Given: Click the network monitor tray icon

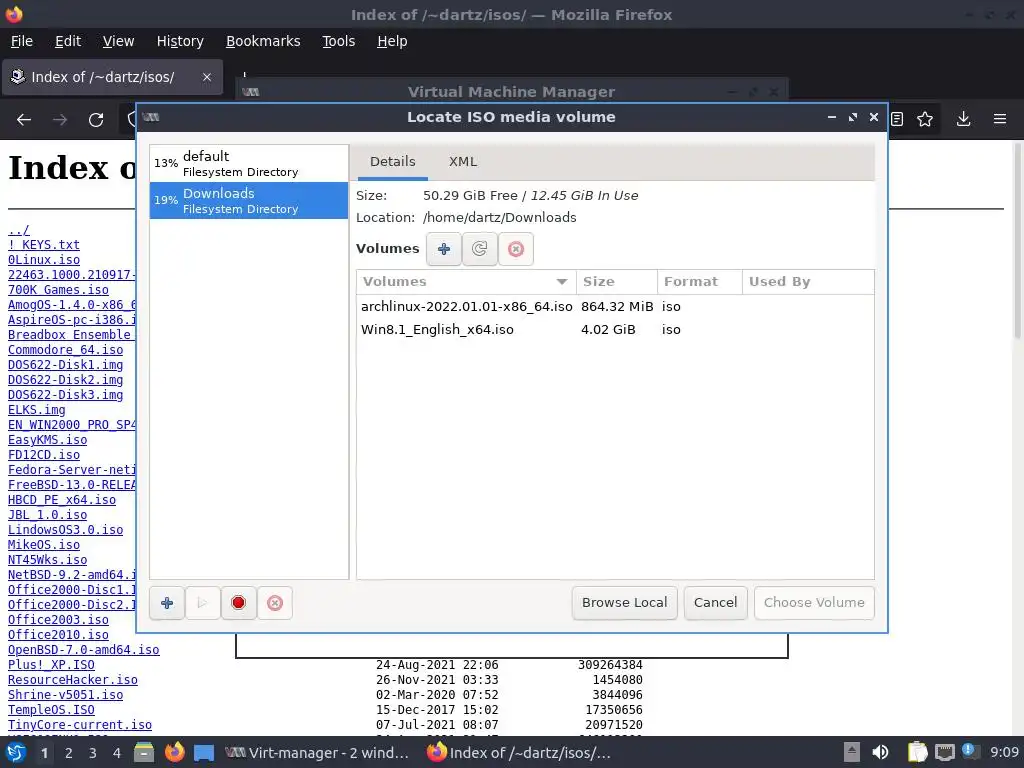Looking at the screenshot, I should pyautogui.click(x=944, y=752).
